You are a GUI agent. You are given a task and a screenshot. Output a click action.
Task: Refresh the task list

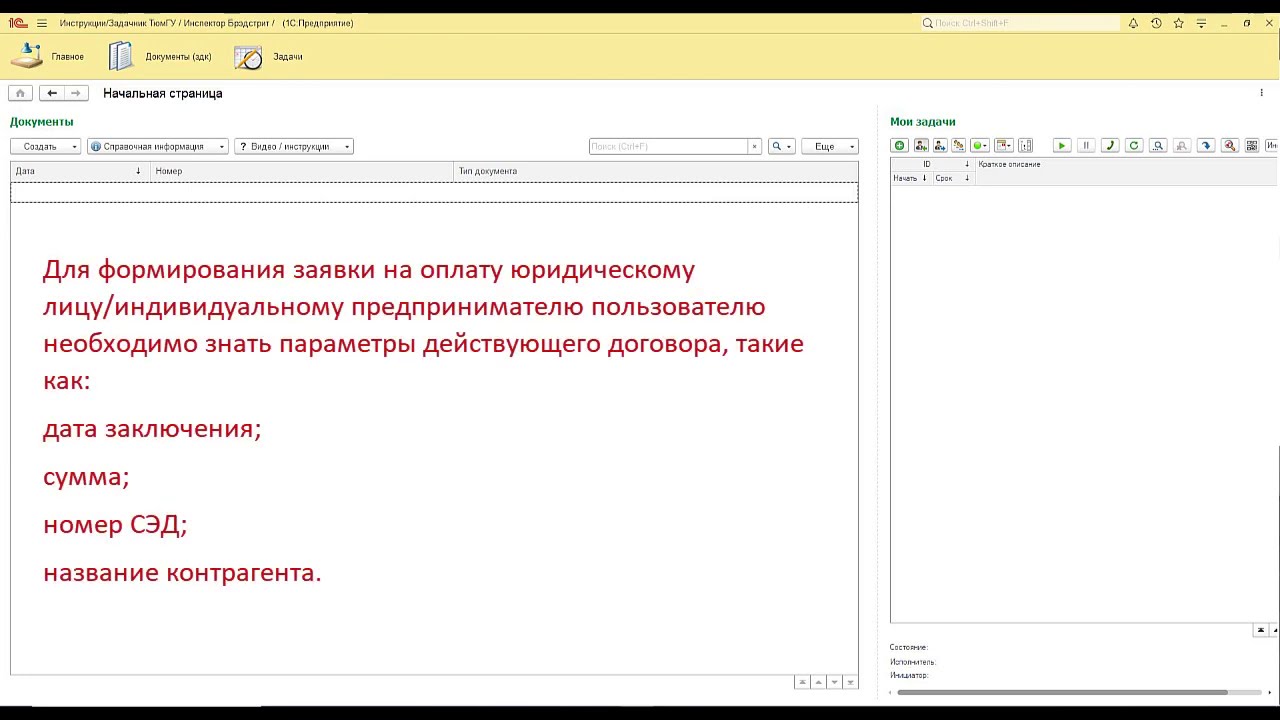click(1134, 146)
